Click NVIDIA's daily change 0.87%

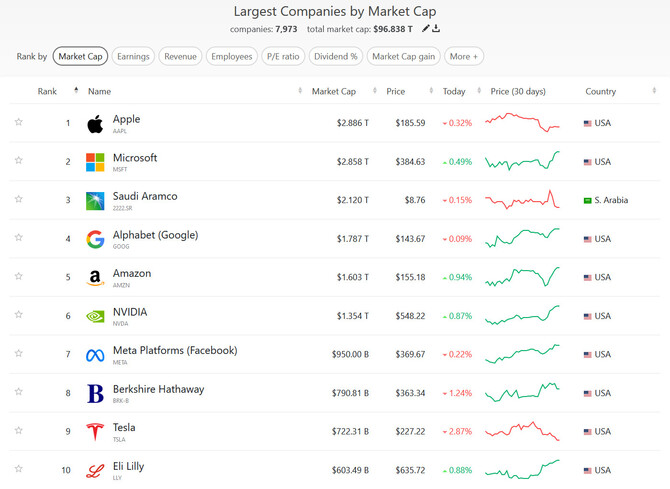(458, 316)
